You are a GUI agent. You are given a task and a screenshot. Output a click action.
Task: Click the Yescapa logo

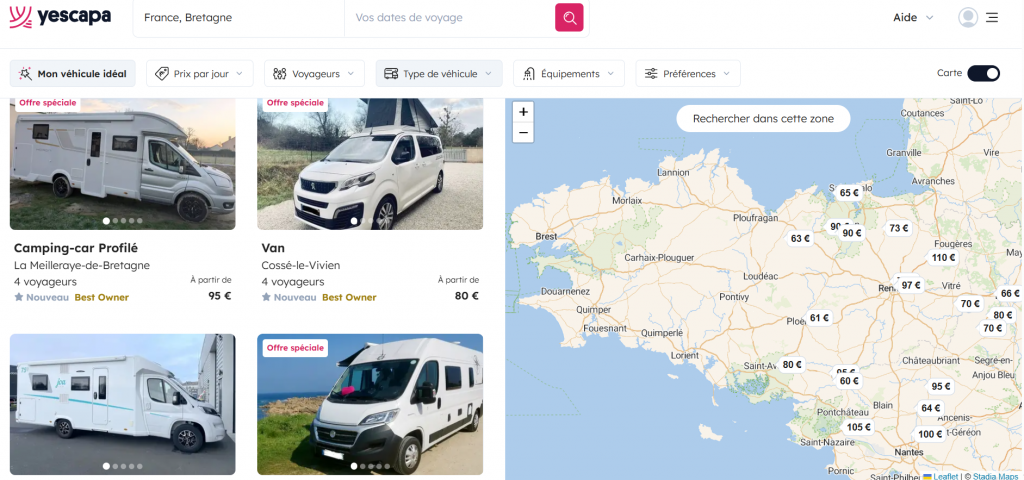[60, 17]
